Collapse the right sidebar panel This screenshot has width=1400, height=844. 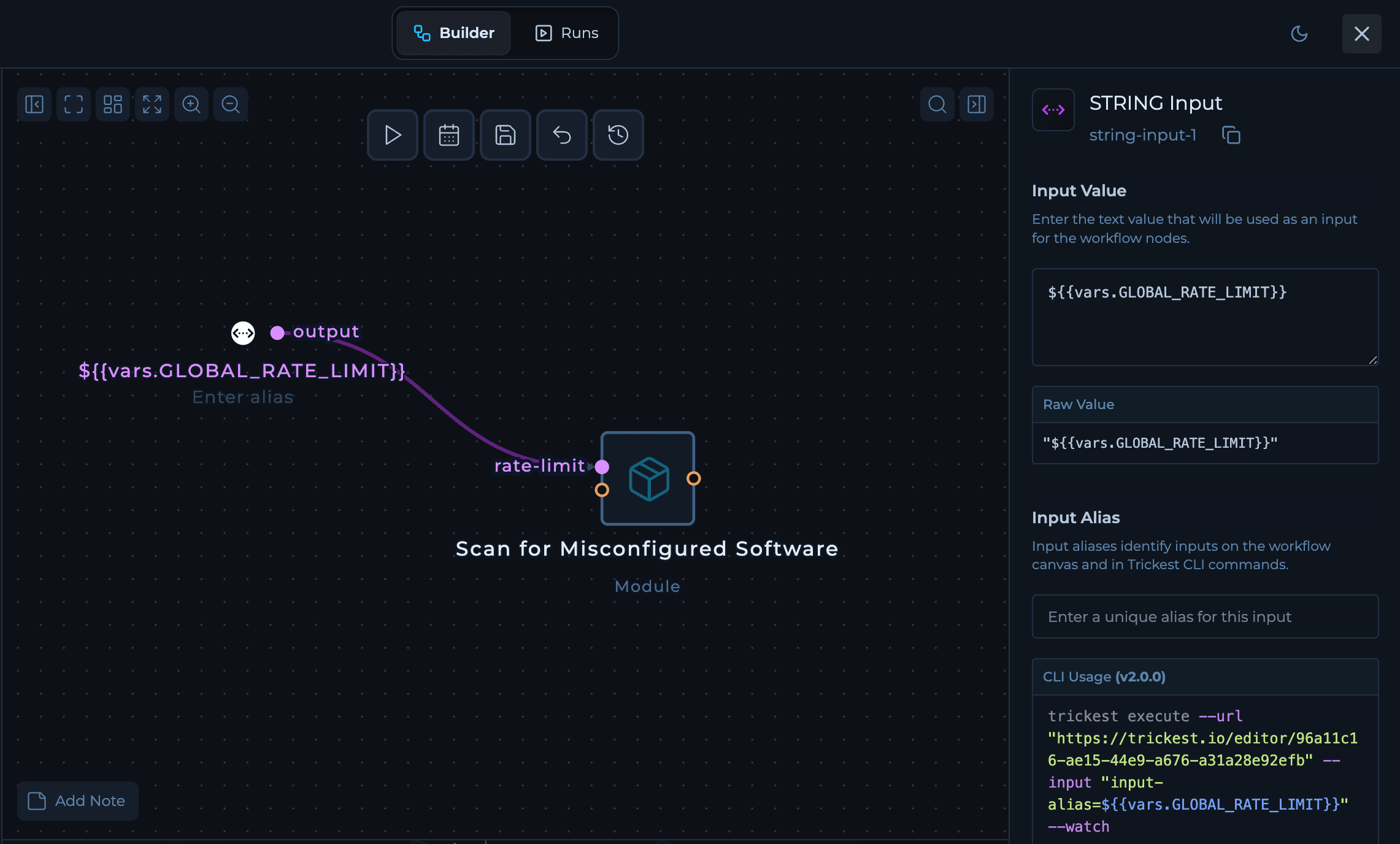point(977,104)
